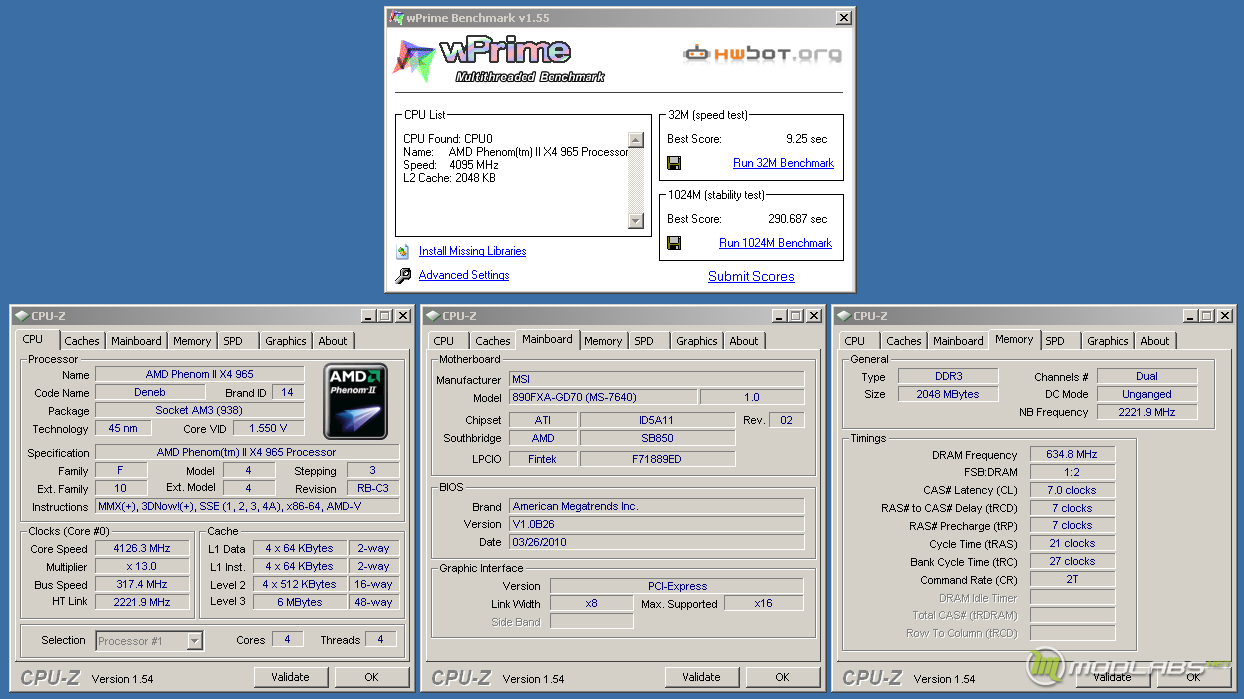
Task: Open Memory tab in the Mainboard window
Action: pyautogui.click(x=603, y=341)
